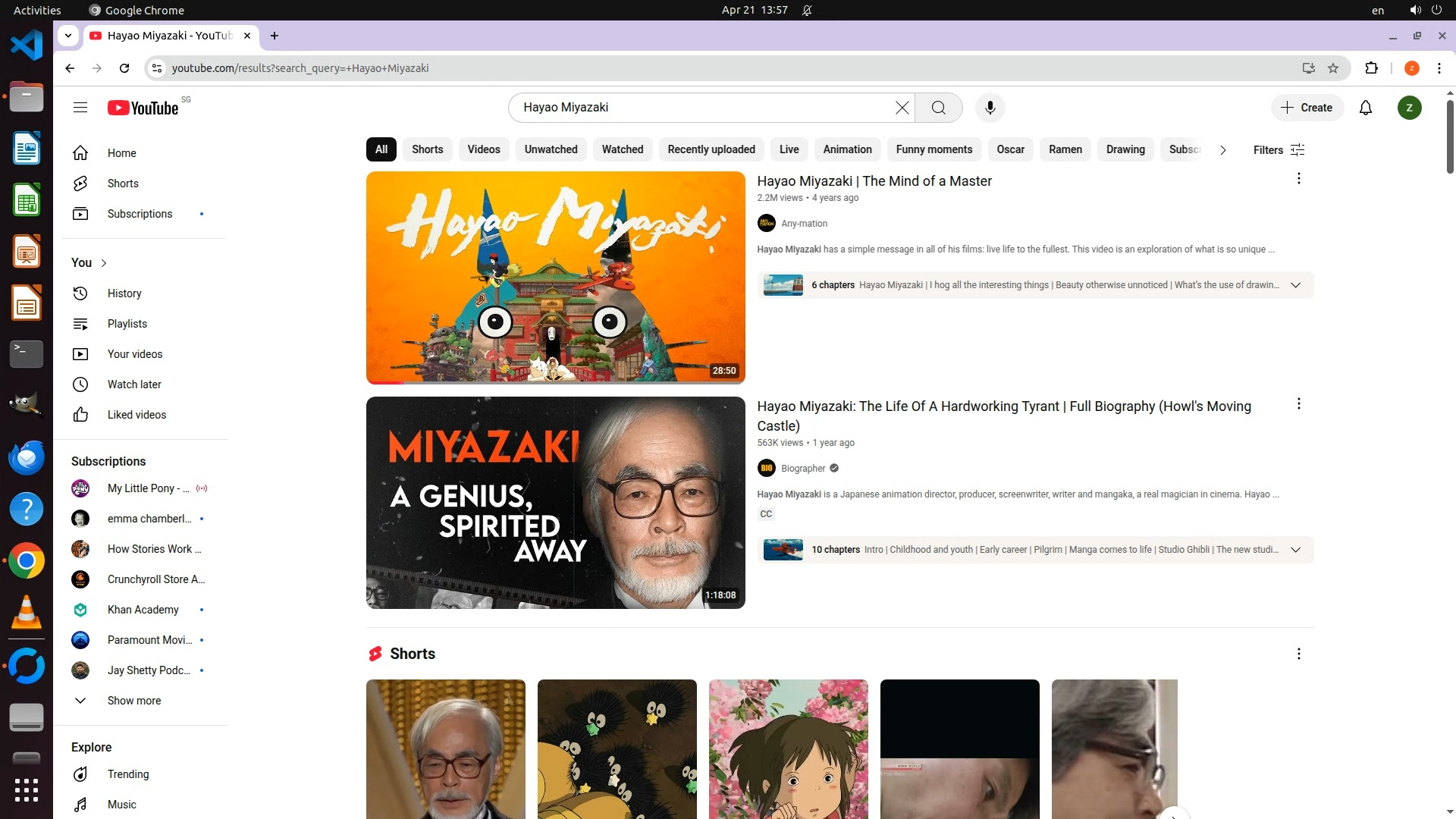This screenshot has width=1456, height=819.
Task: Open the Filters button
Action: (1279, 150)
